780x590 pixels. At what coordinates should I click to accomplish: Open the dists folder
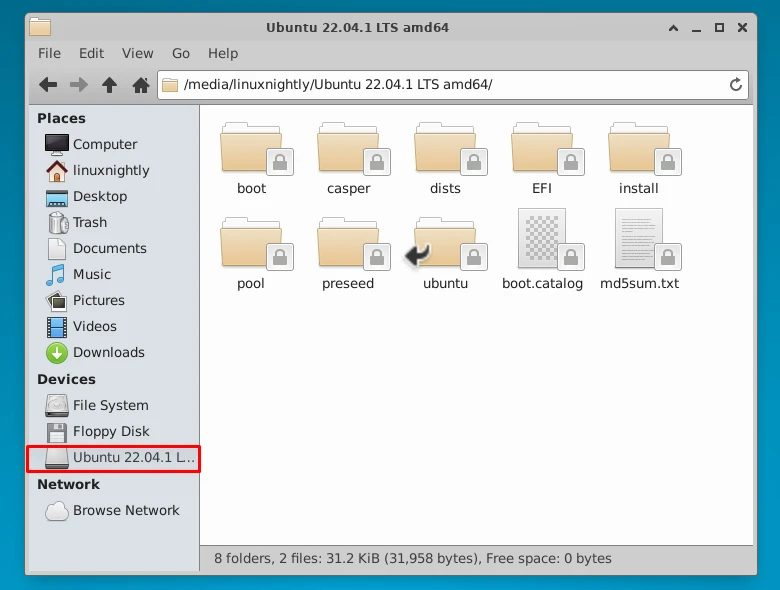(450, 158)
